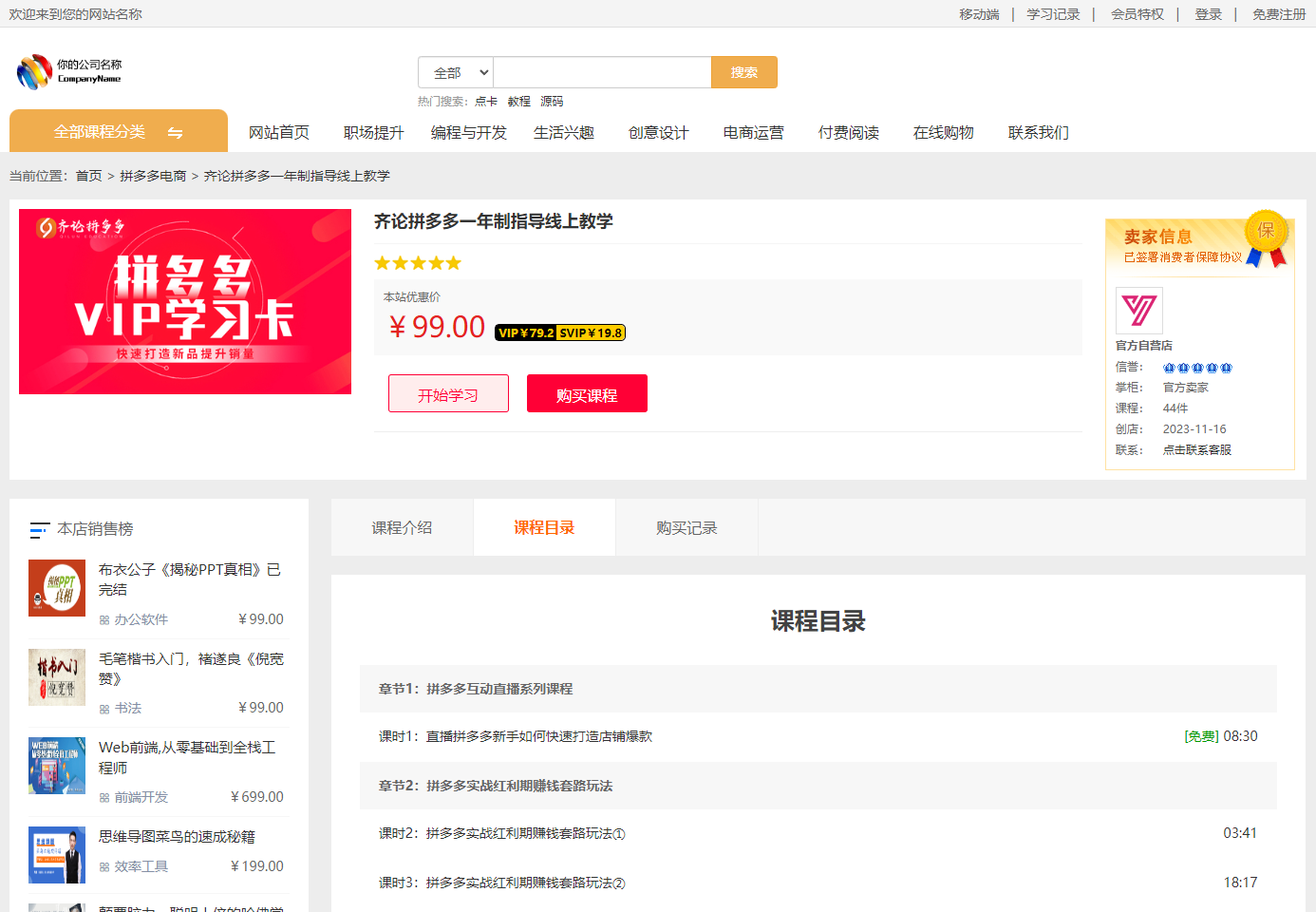The width and height of the screenshot is (1316, 912).
Task: Click the category icon beside 办公软件
Action: click(104, 620)
